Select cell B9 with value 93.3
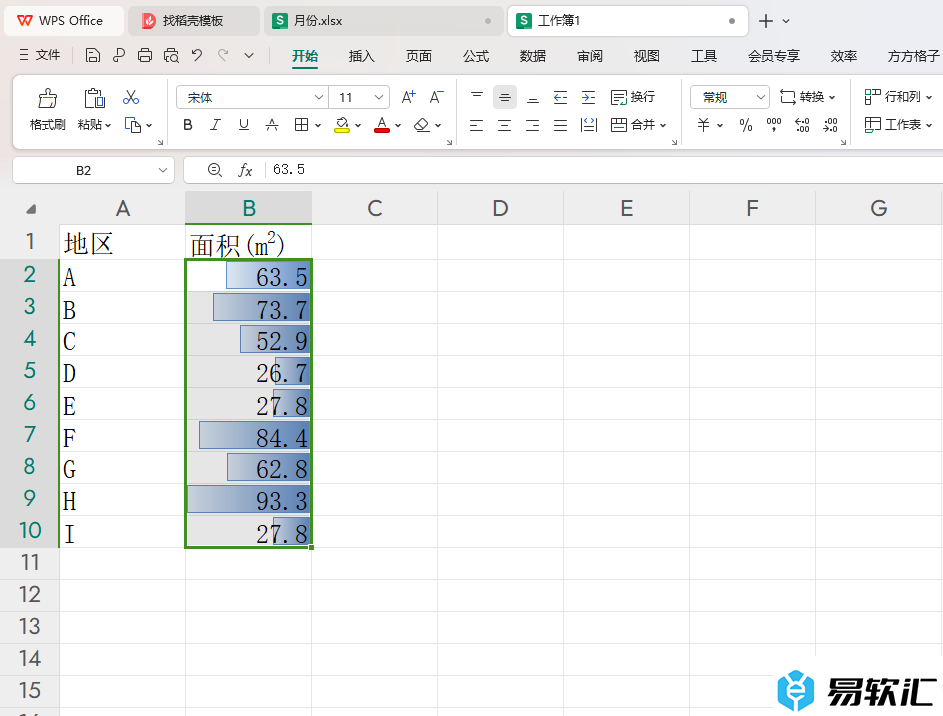 tap(248, 500)
